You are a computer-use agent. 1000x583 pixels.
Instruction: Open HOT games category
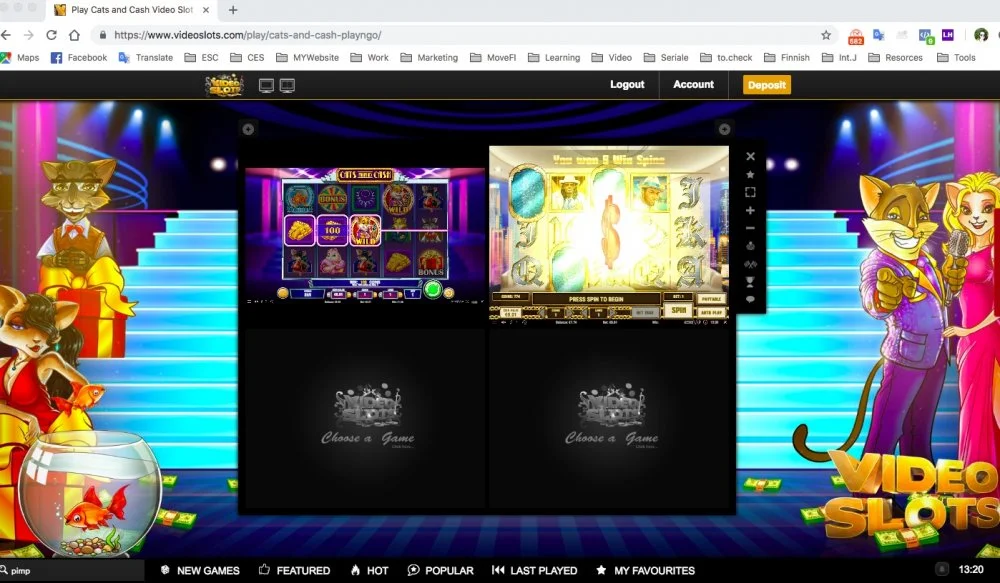369,570
